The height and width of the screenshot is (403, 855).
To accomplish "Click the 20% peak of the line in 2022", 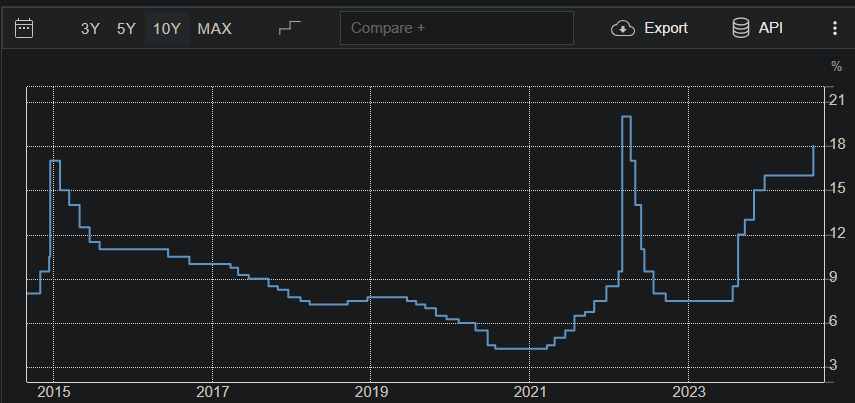I will [x=626, y=117].
